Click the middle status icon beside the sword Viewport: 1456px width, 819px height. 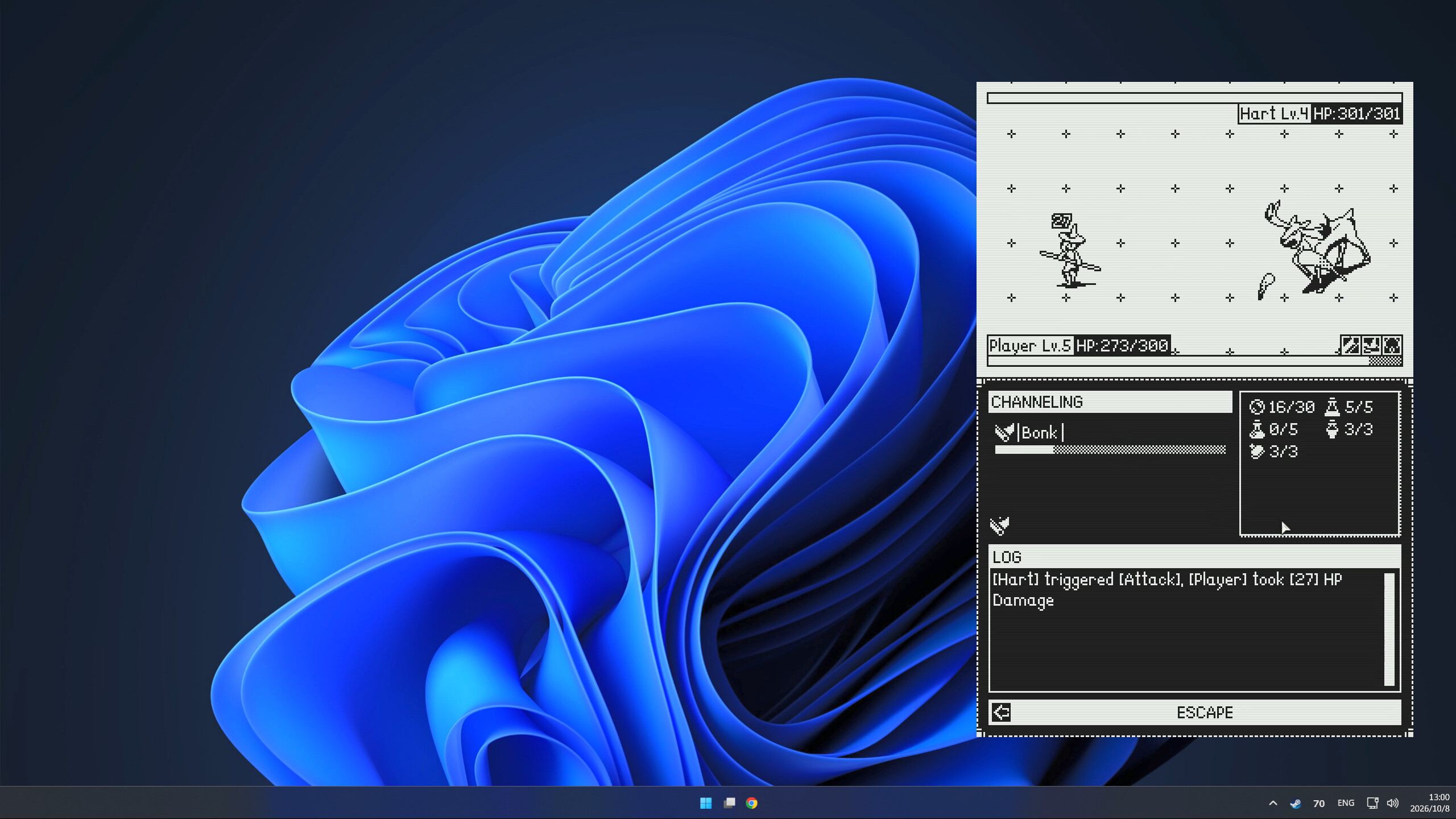(x=1371, y=345)
